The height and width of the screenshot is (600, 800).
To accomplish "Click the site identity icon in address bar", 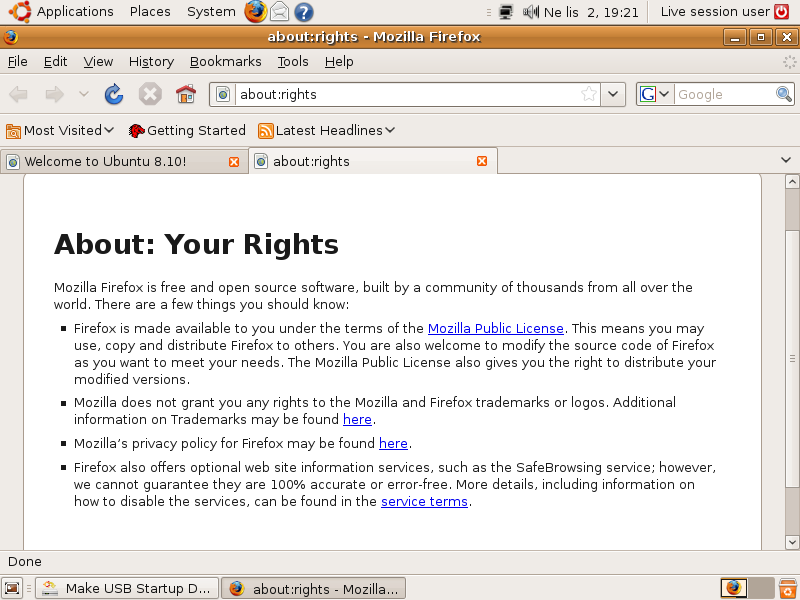I will click(x=223, y=94).
